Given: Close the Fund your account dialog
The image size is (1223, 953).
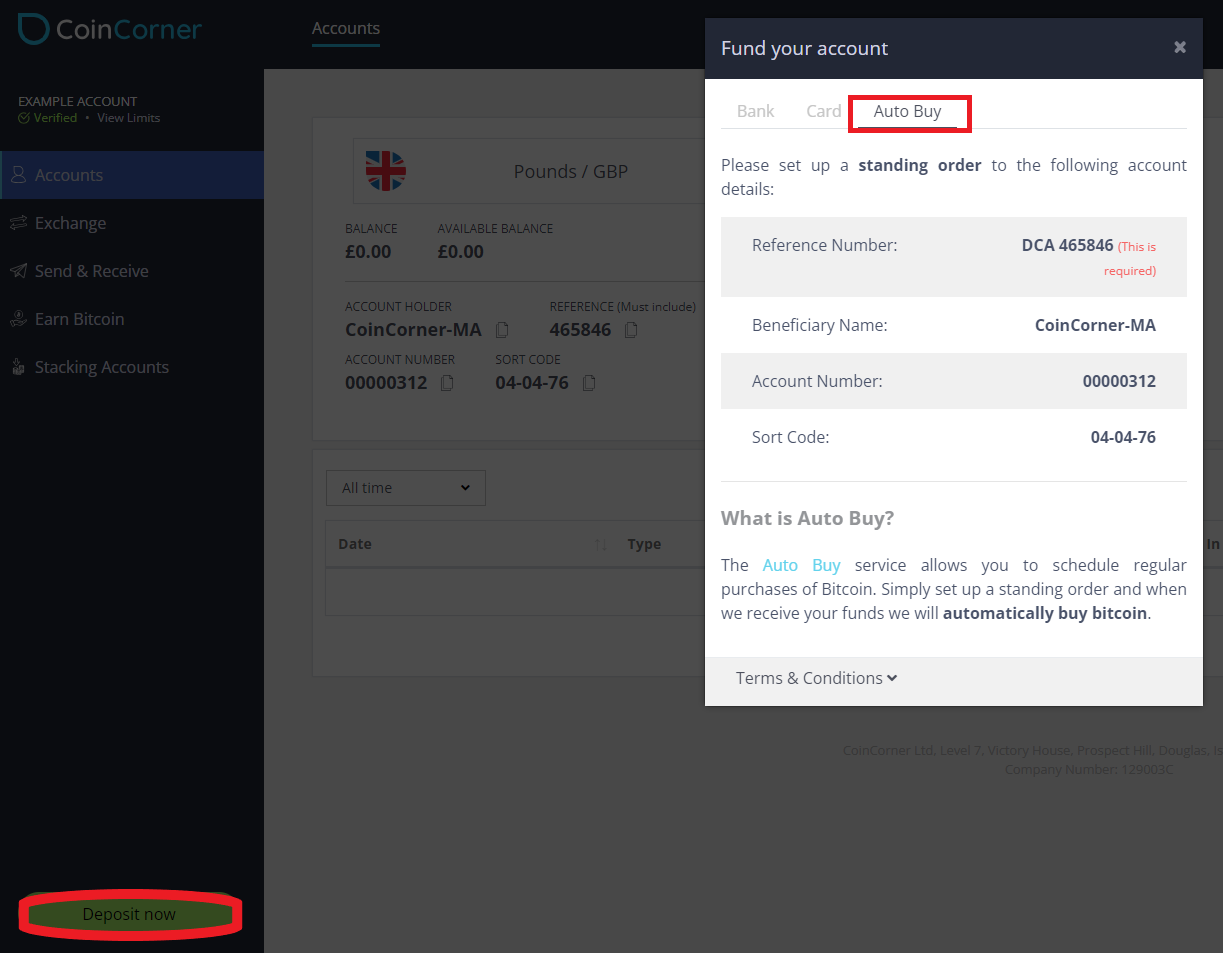Looking at the screenshot, I should 1180,47.
